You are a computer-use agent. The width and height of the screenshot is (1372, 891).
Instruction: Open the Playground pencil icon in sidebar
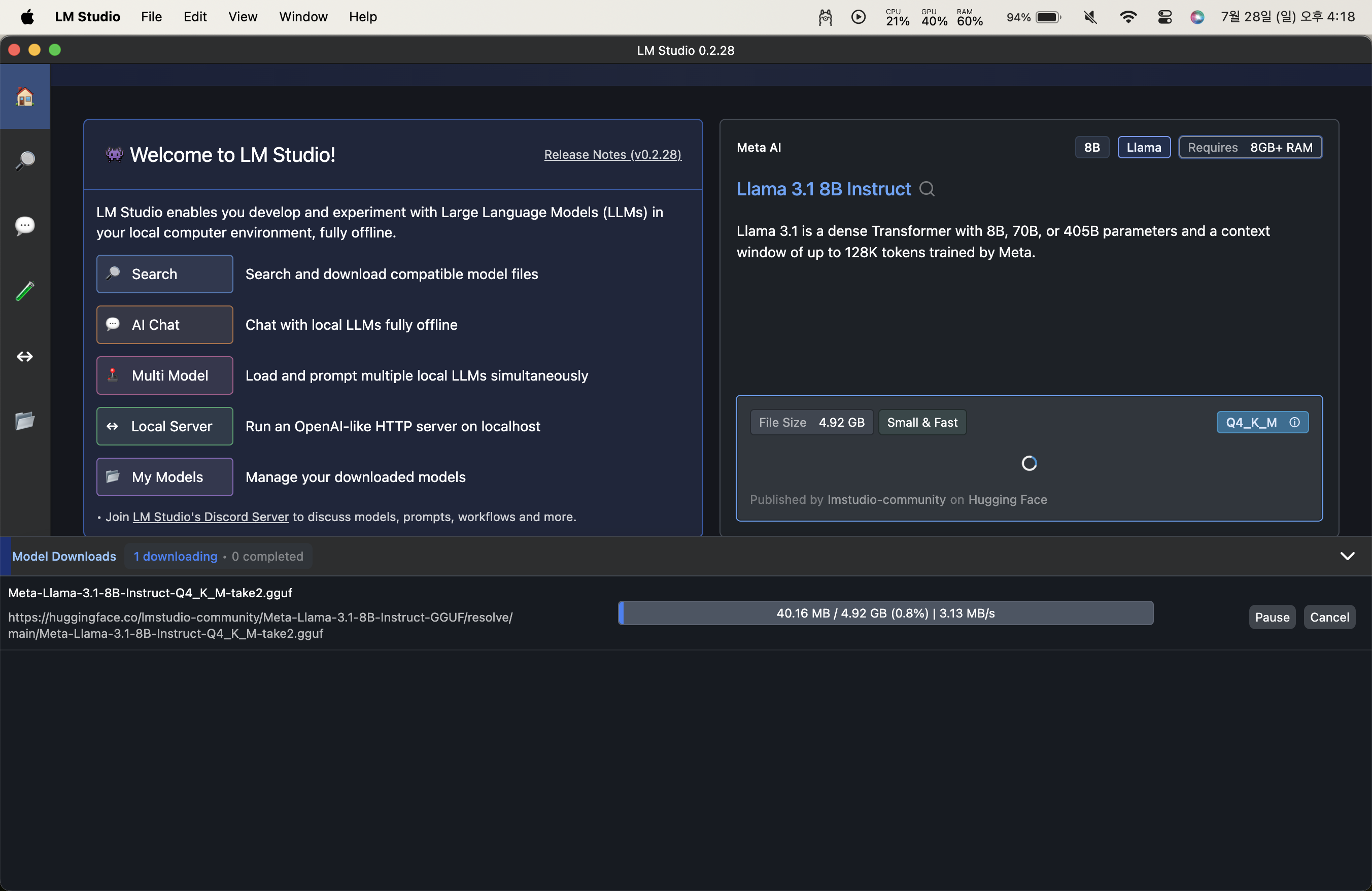point(25,291)
